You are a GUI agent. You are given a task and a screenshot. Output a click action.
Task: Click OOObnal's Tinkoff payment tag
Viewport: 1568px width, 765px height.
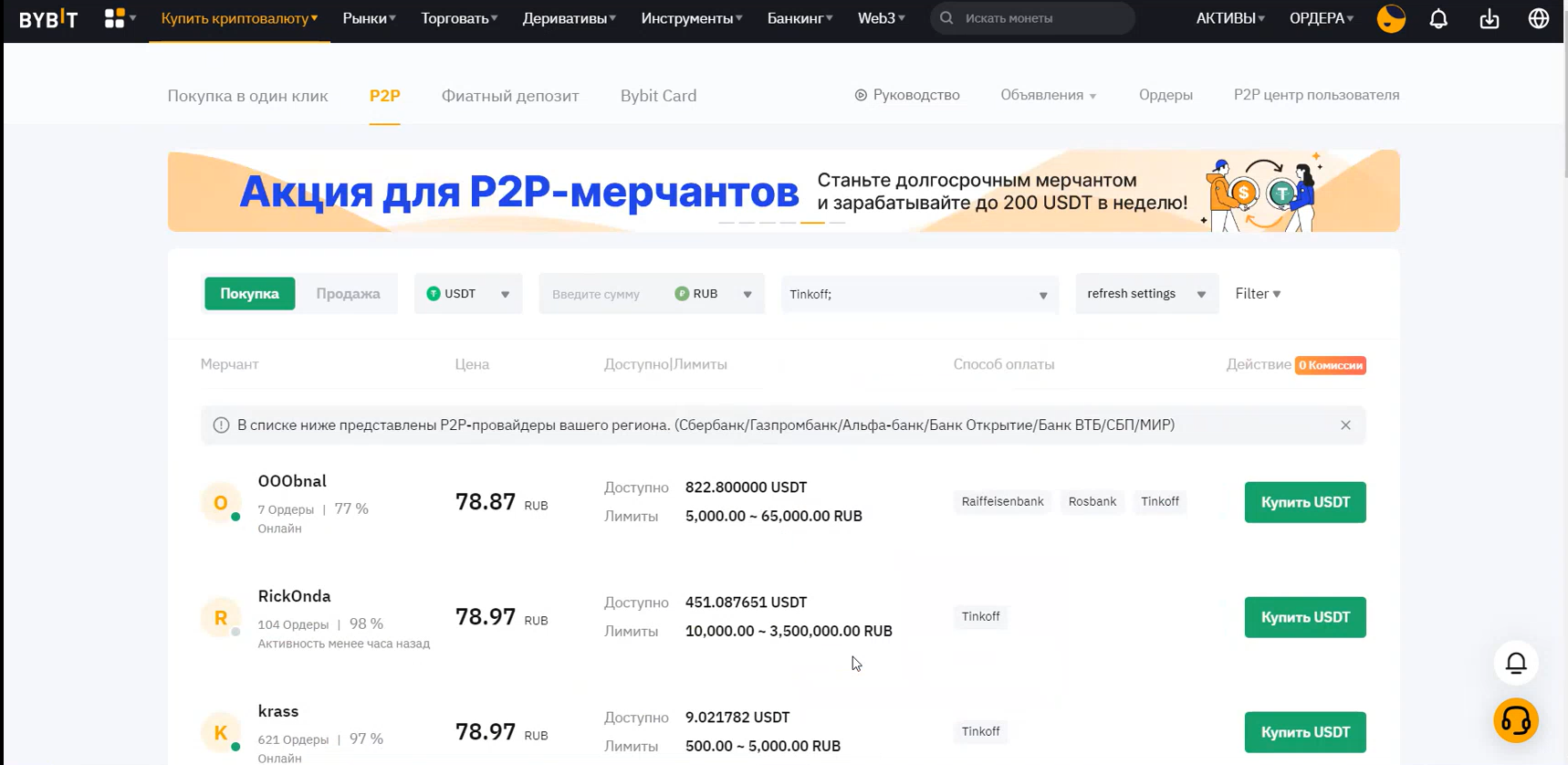coord(1160,501)
